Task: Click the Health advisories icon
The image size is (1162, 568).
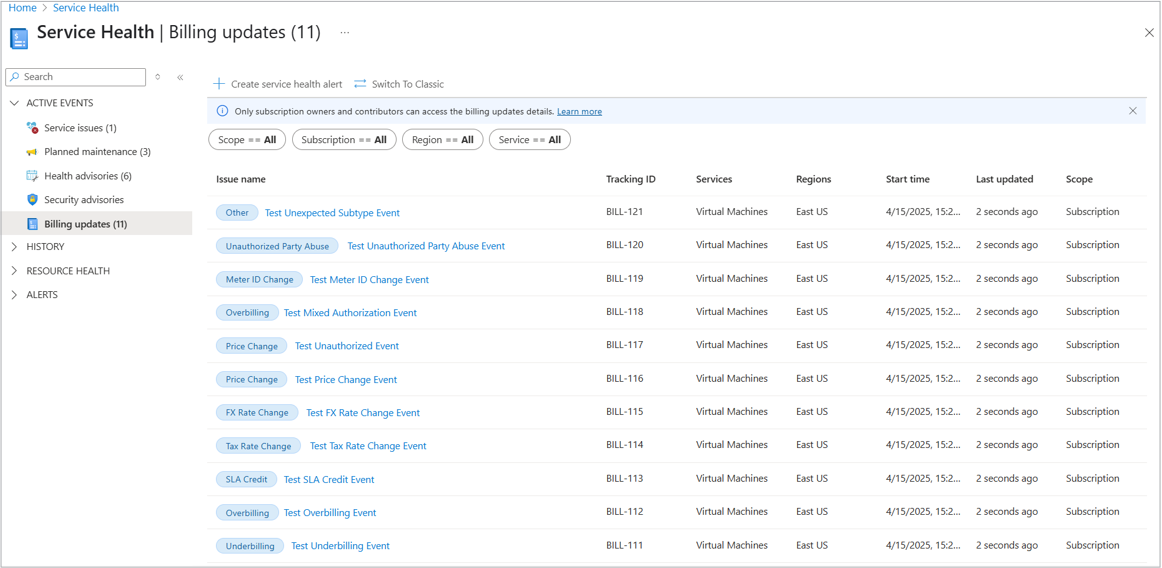Action: (x=32, y=176)
